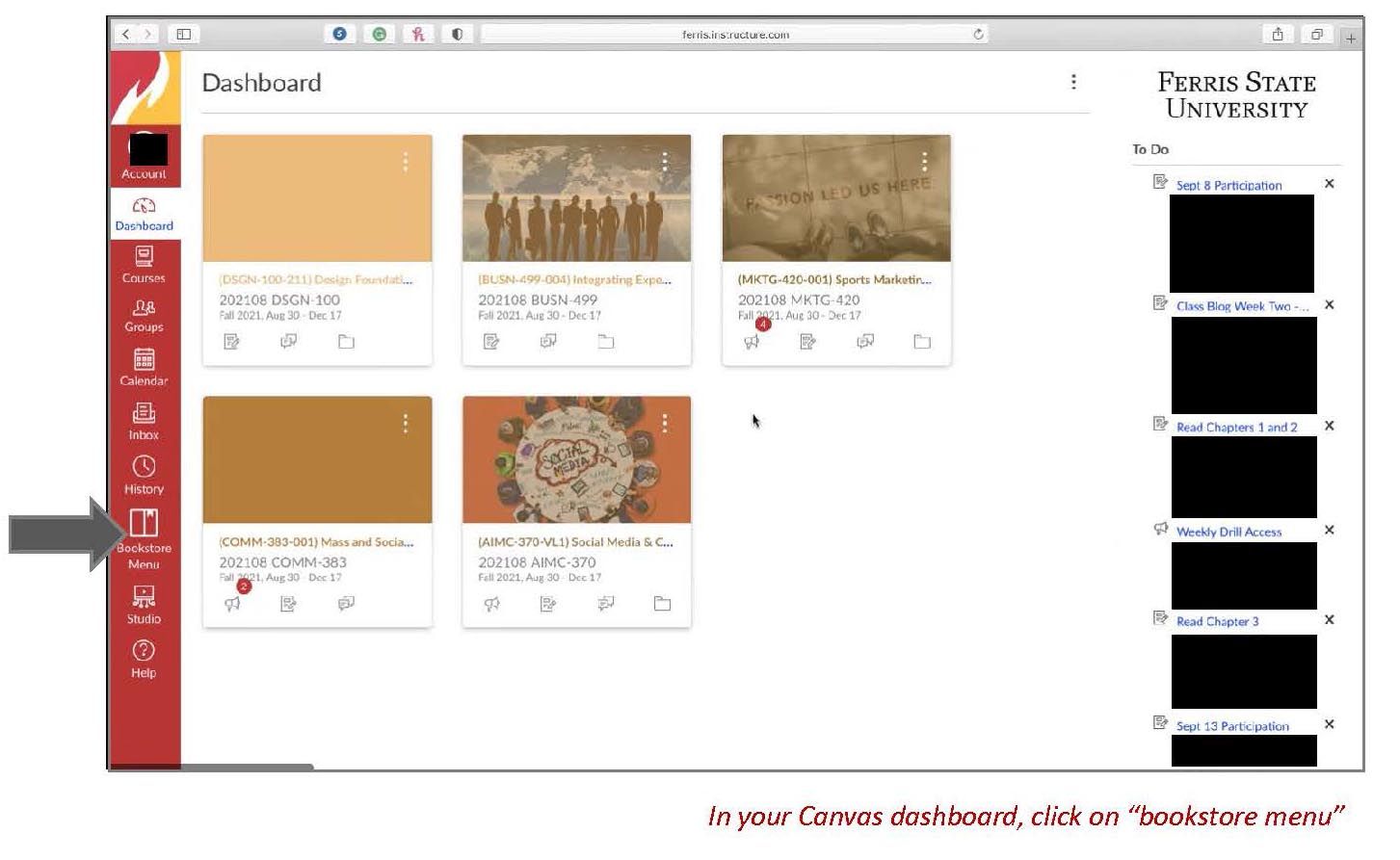Open MKTG-420 assignments icon
1400x860 pixels.
pyautogui.click(x=808, y=341)
